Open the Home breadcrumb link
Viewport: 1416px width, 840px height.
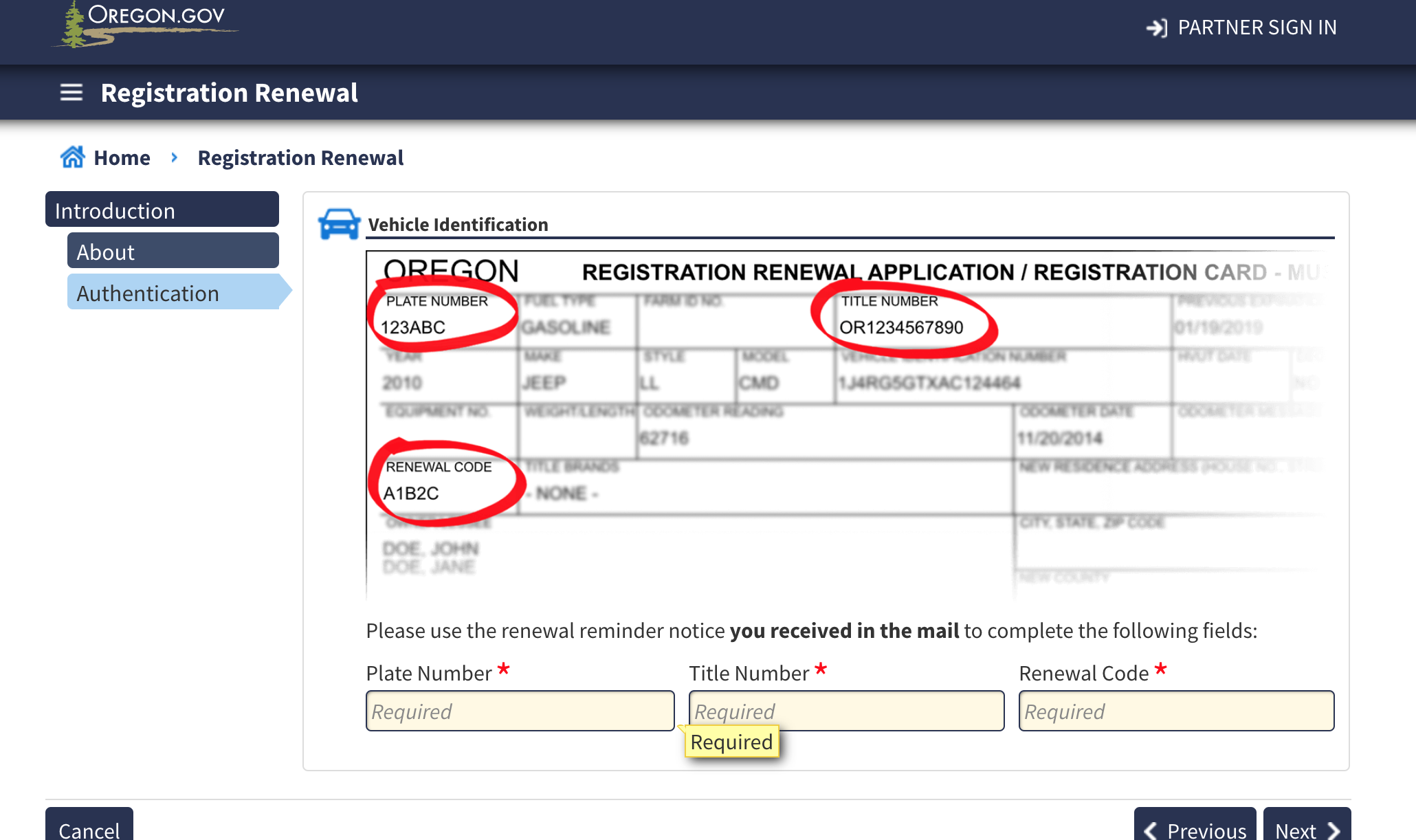coord(122,157)
